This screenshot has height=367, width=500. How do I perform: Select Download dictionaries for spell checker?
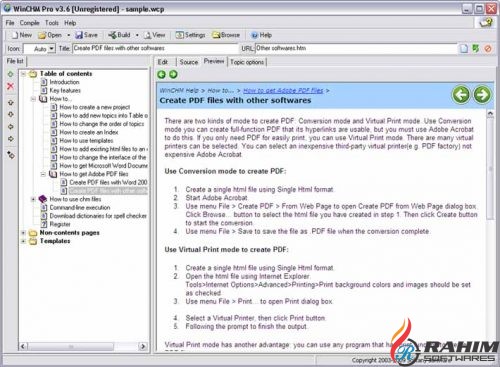click(x=98, y=216)
